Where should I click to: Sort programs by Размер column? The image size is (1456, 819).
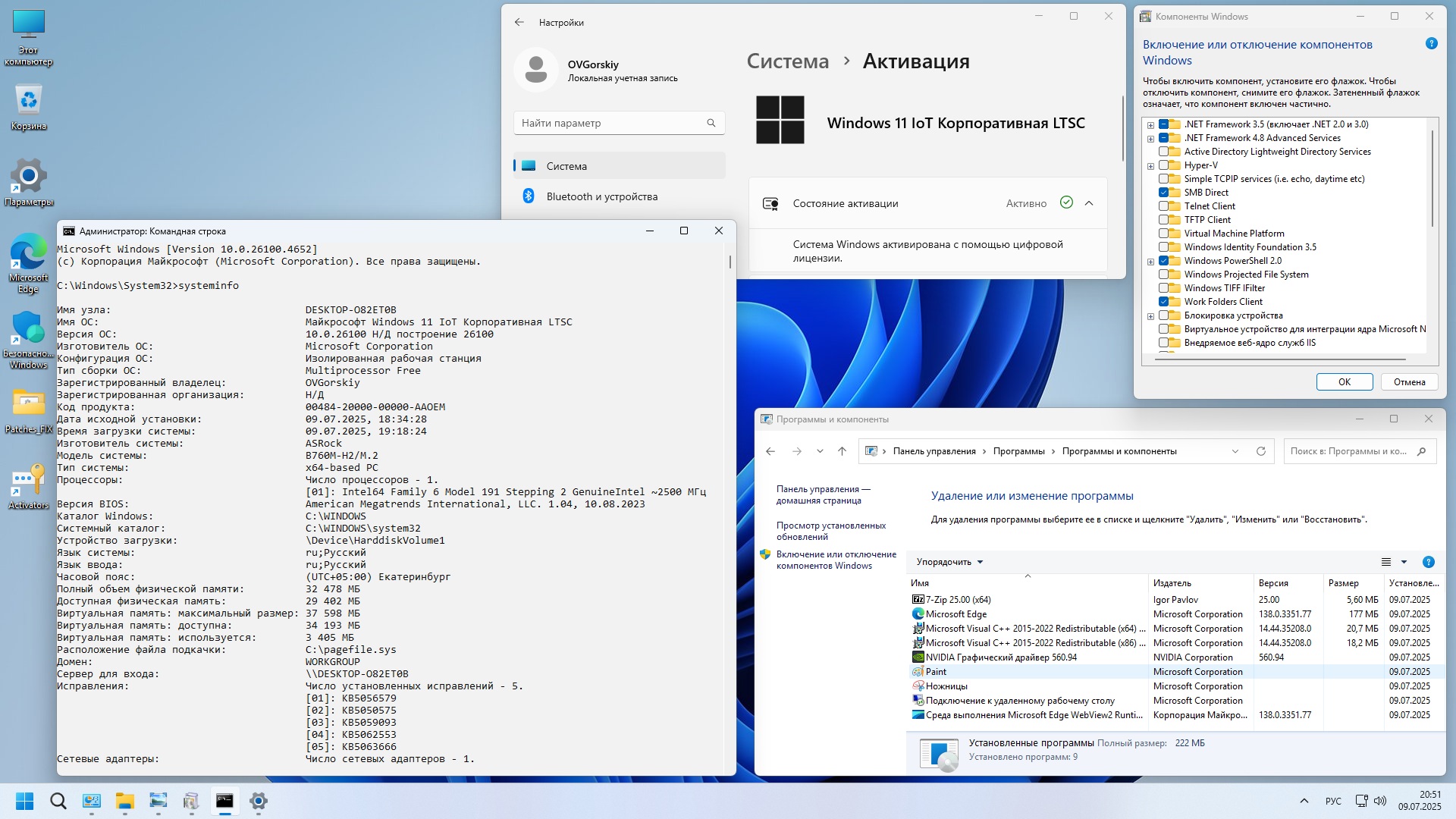pyautogui.click(x=1354, y=583)
